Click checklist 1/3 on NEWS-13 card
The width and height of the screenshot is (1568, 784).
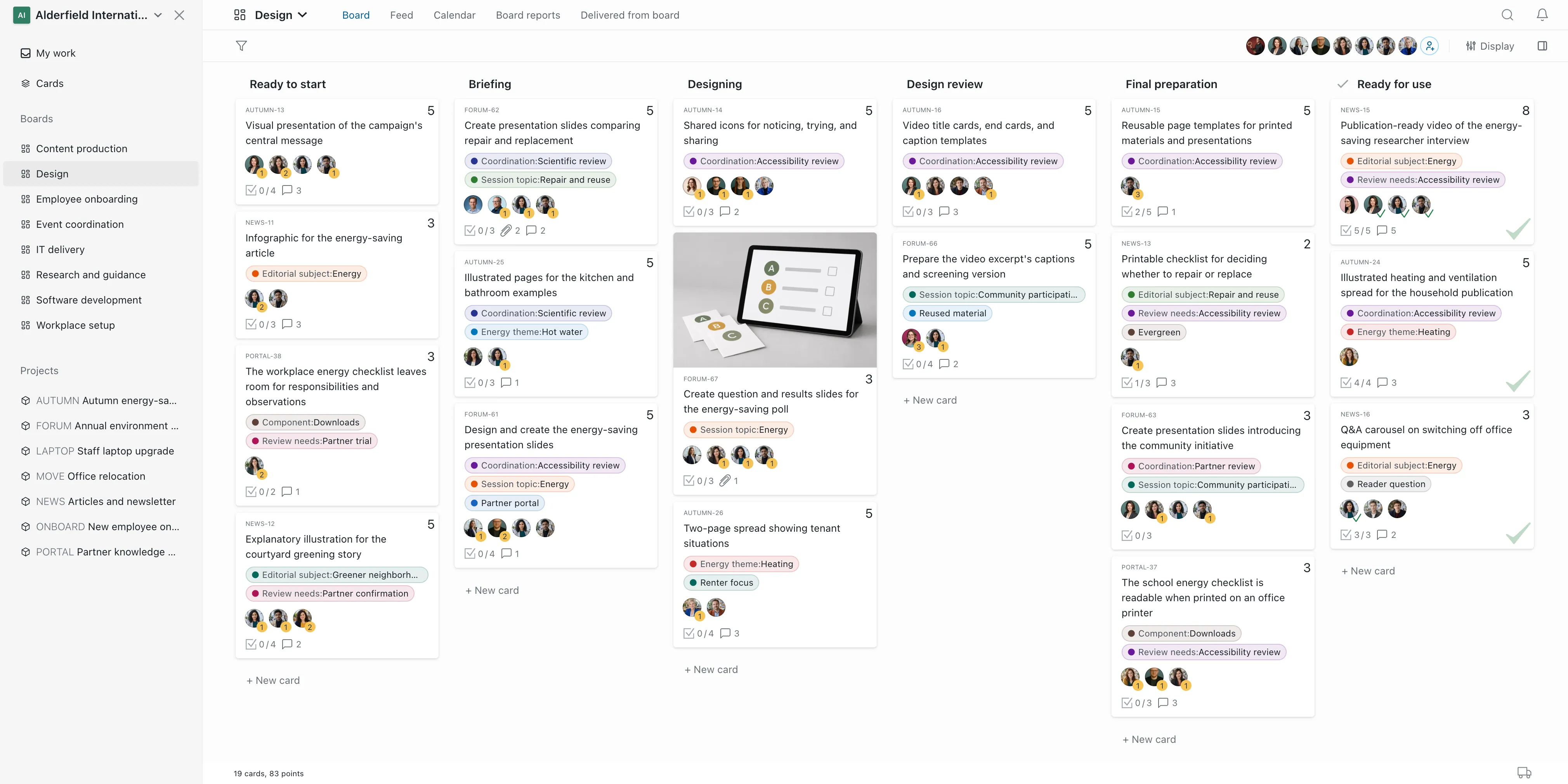tap(1136, 382)
